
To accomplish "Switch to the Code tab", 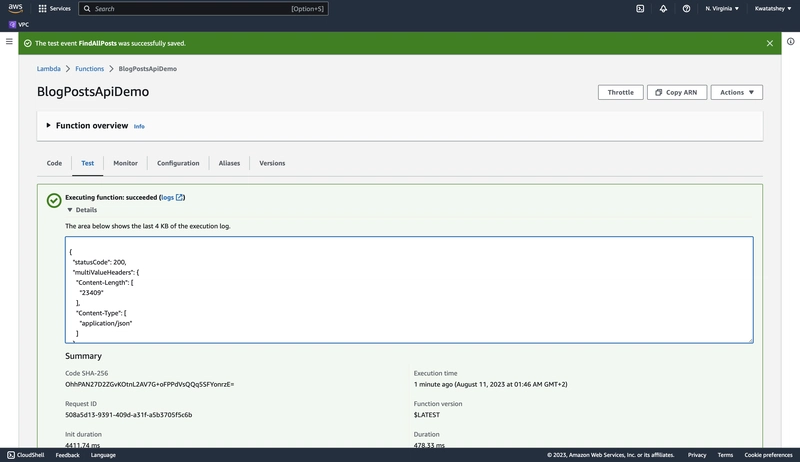I will coord(54,163).
